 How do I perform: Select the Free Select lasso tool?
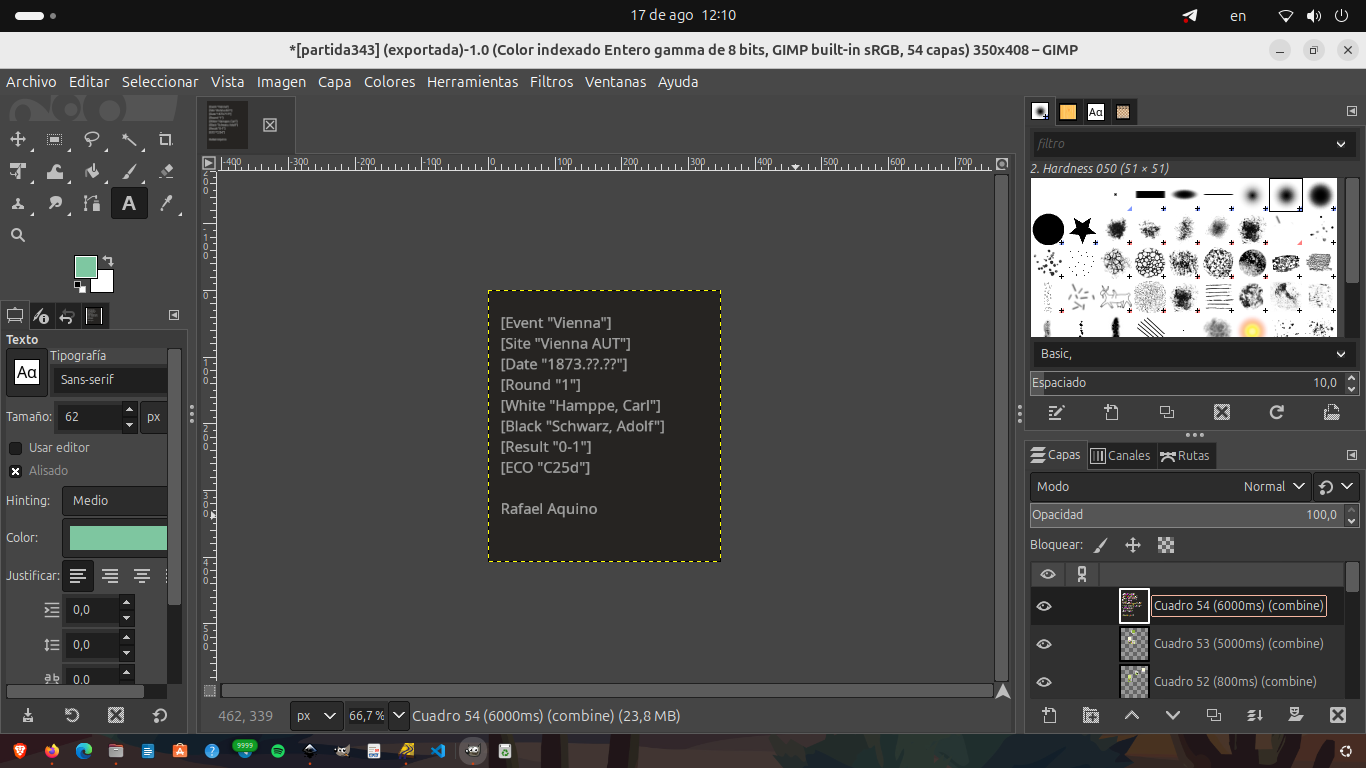(x=92, y=139)
